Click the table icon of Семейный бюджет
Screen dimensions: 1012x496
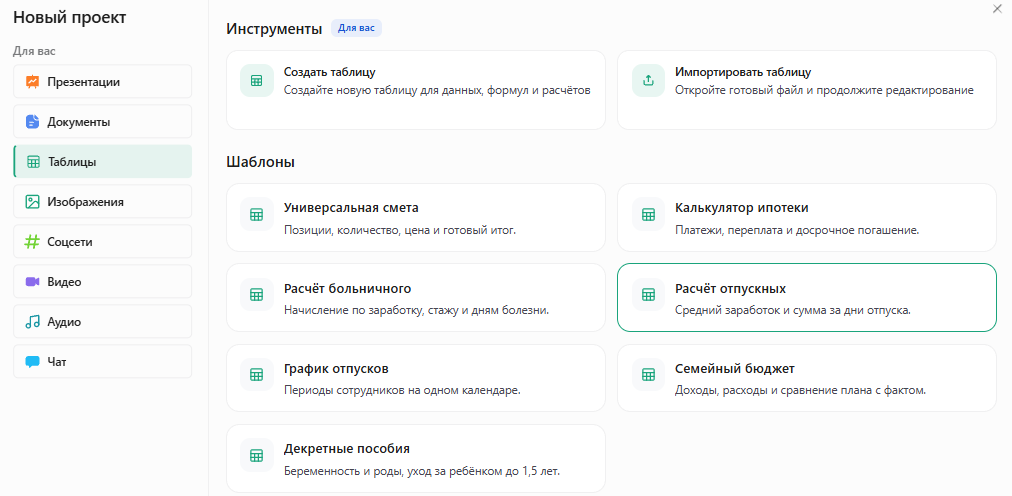(648, 374)
